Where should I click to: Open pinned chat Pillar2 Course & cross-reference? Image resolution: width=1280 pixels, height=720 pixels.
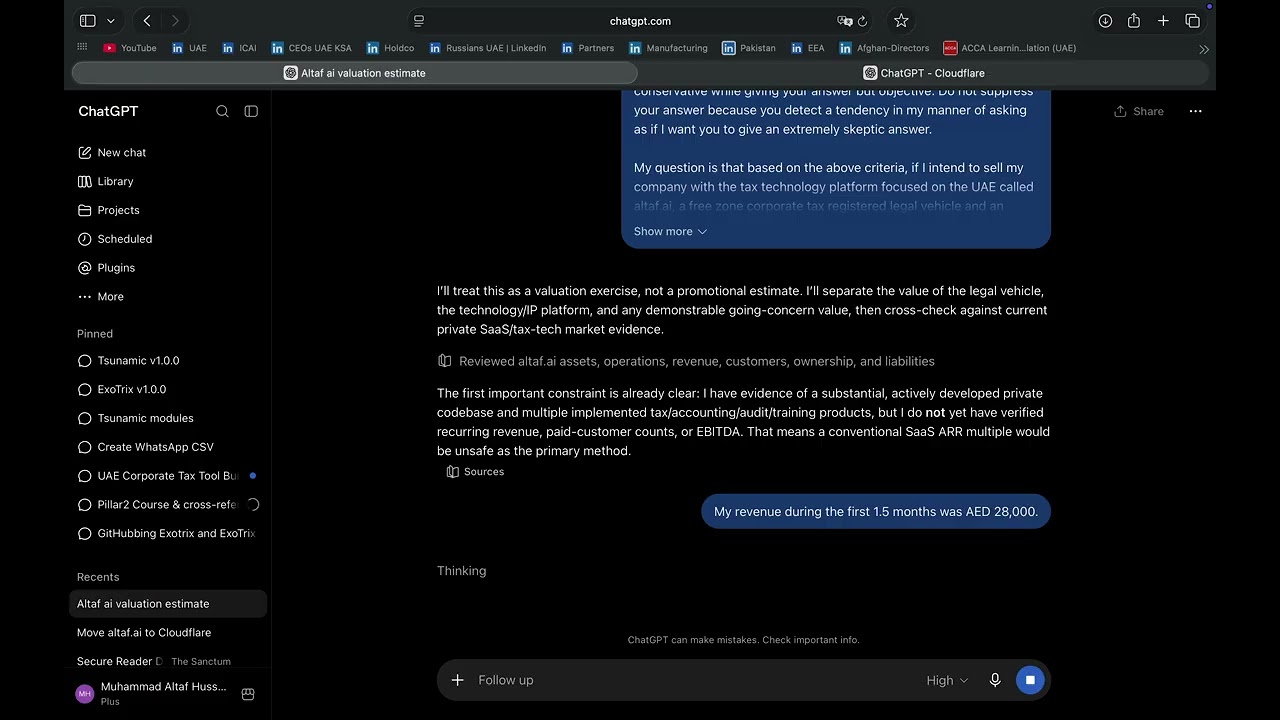click(168, 505)
